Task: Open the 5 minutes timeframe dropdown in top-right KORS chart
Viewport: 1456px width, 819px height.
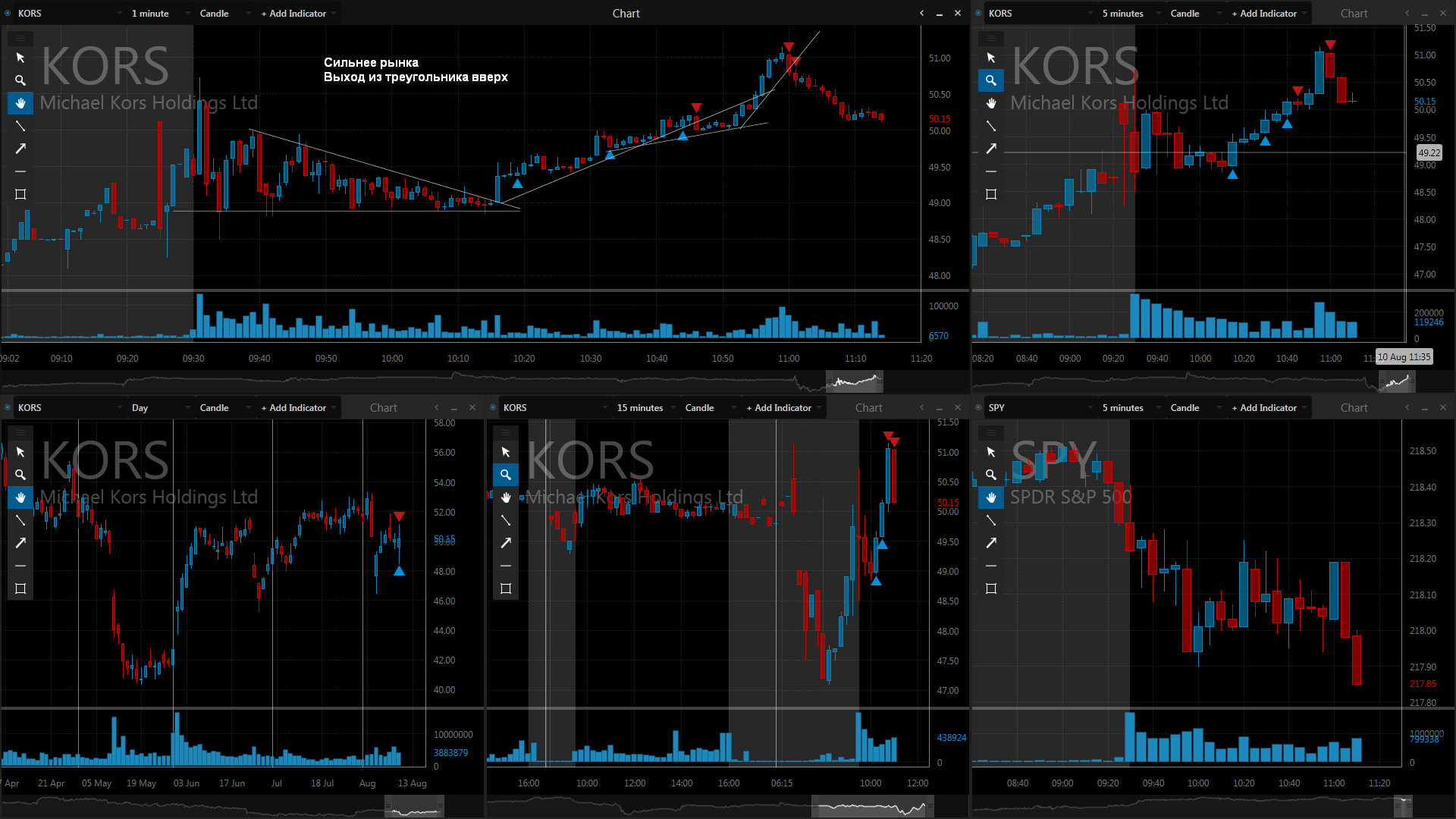Action: (1131, 13)
